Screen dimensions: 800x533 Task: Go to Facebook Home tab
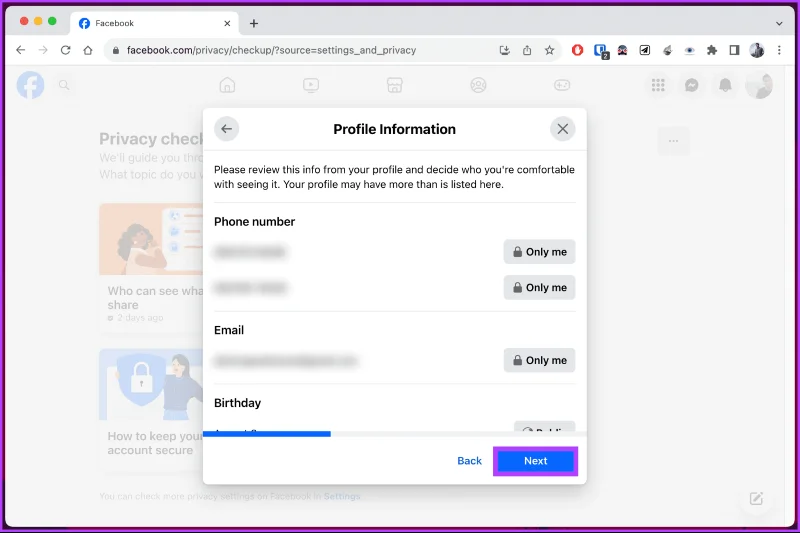click(227, 85)
